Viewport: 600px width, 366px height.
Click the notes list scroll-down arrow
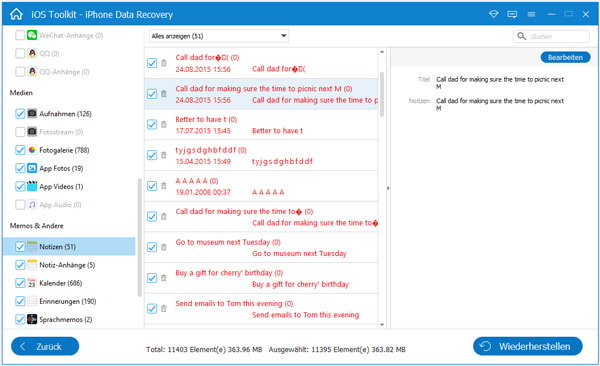(x=382, y=325)
